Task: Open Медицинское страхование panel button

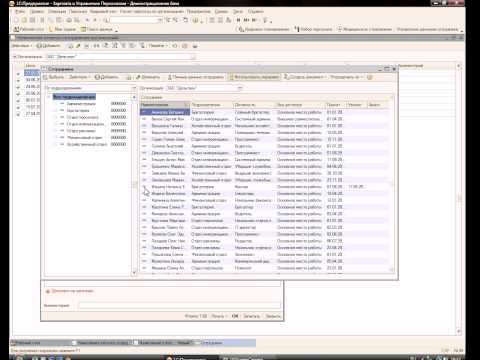Action: click(364, 29)
